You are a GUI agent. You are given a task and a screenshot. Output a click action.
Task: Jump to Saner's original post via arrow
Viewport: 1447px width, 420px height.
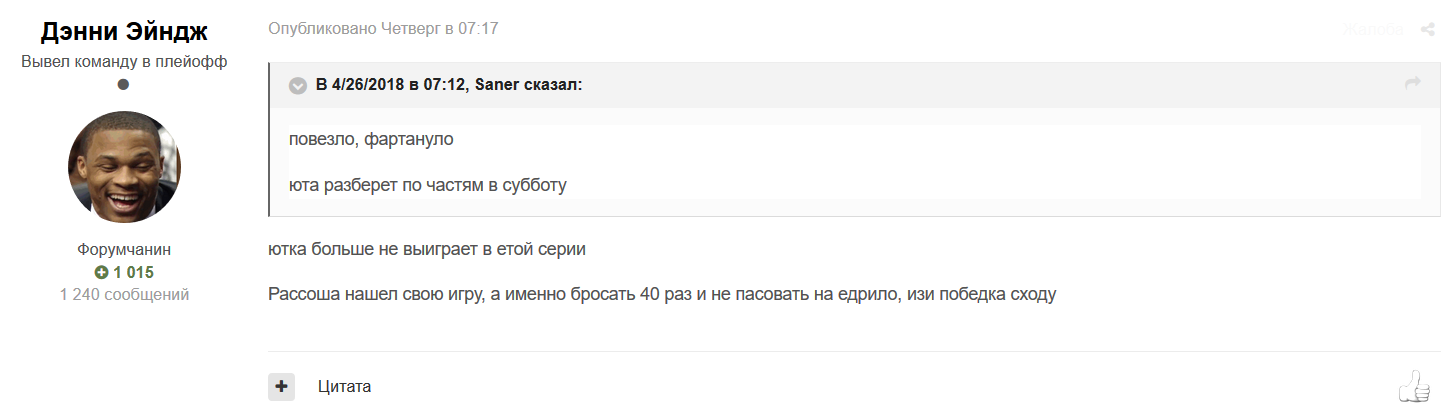tap(1412, 84)
